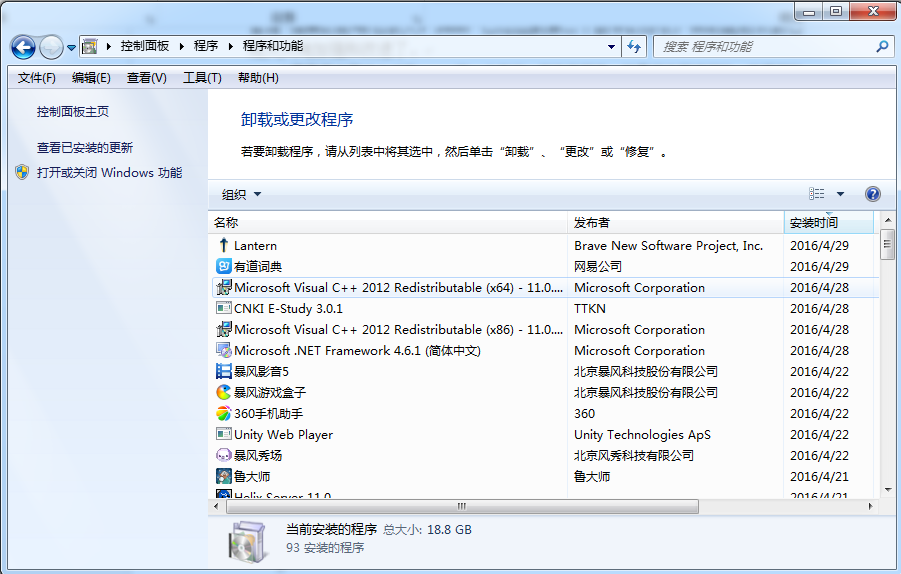Click the 有道词典 program icon
The height and width of the screenshot is (574, 901).
(x=224, y=266)
